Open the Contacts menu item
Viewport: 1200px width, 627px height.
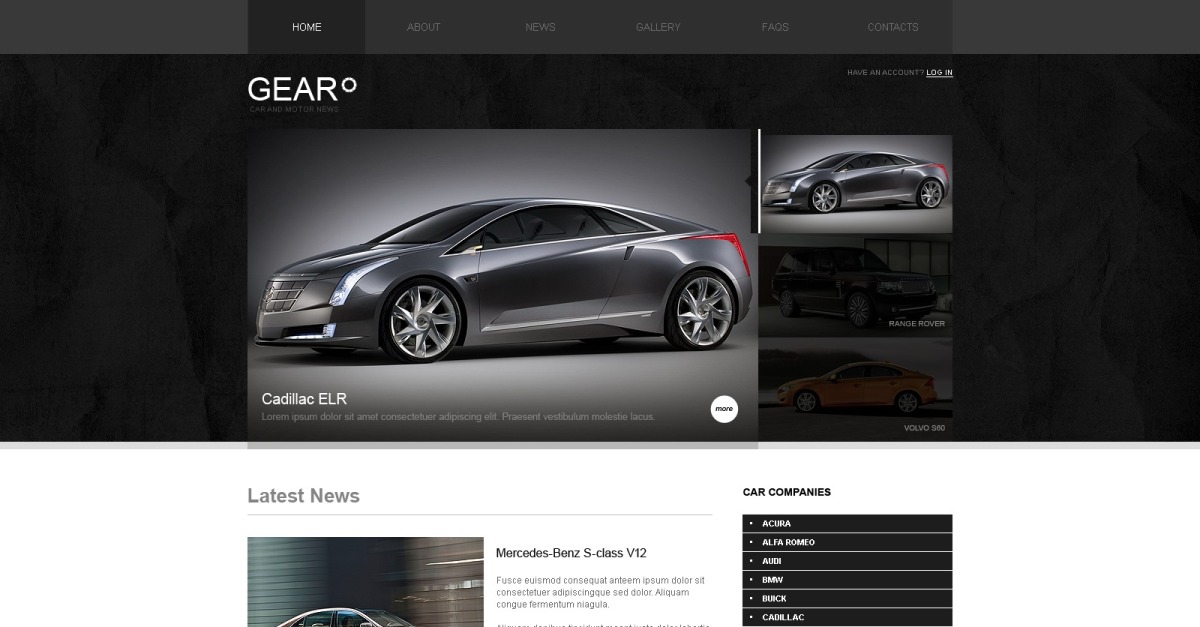point(893,27)
